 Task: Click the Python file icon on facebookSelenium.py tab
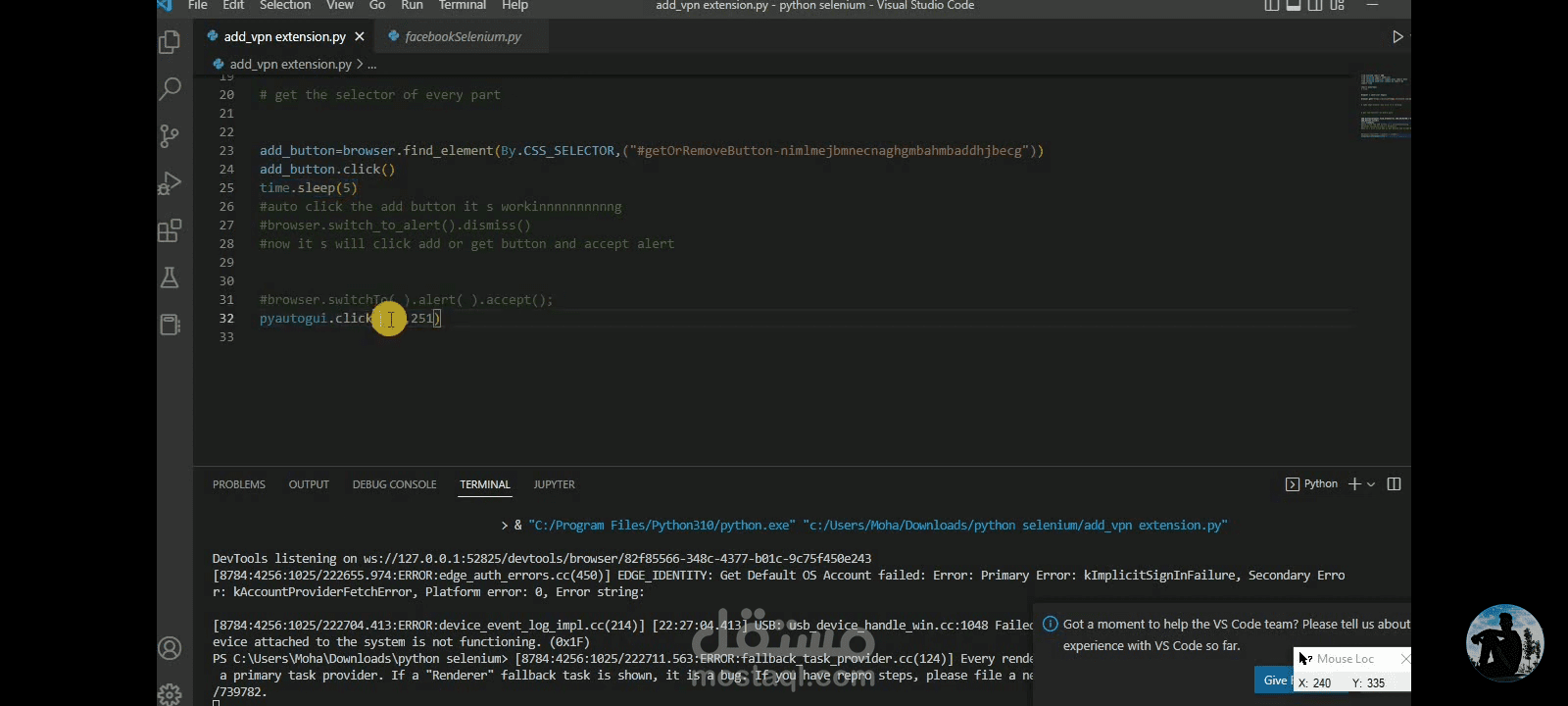394,36
